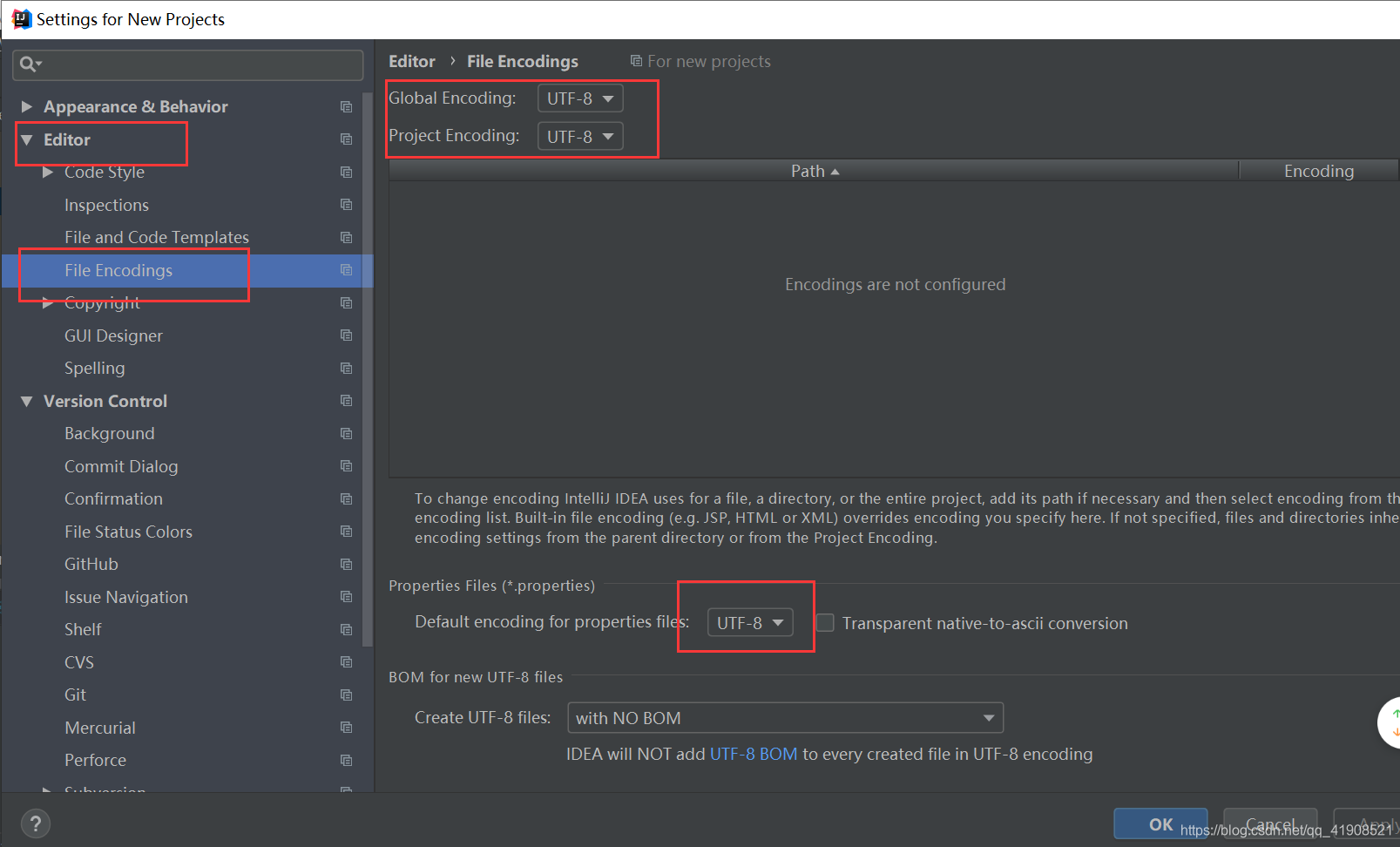Screen dimensions: 1400x847
Task: Open the Confirmation settings entry
Action: 113,498
